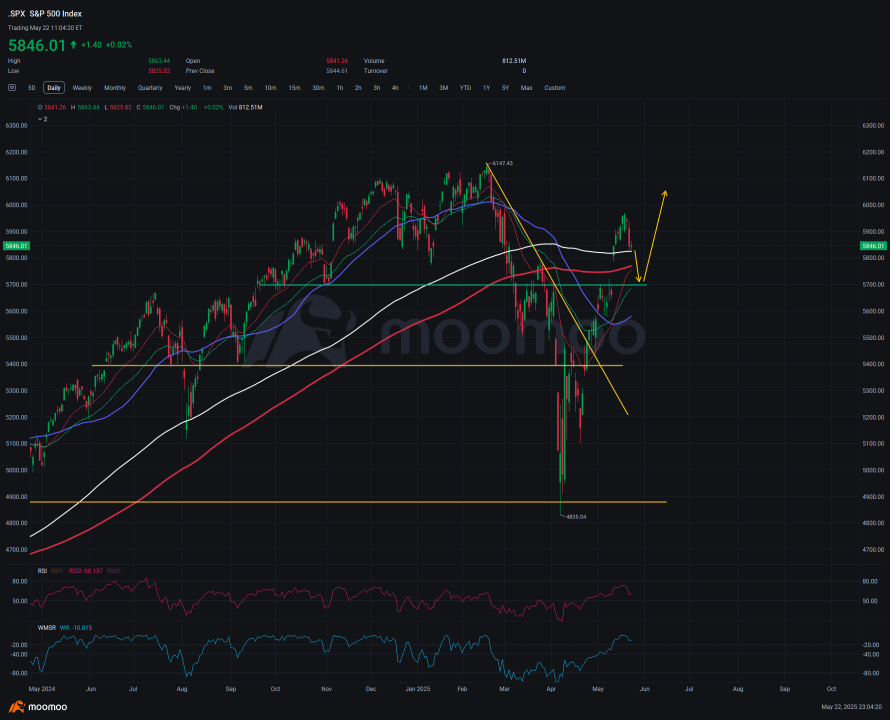Set the chart range to YTD
Viewport: 890px width, 720px height.
tap(465, 88)
